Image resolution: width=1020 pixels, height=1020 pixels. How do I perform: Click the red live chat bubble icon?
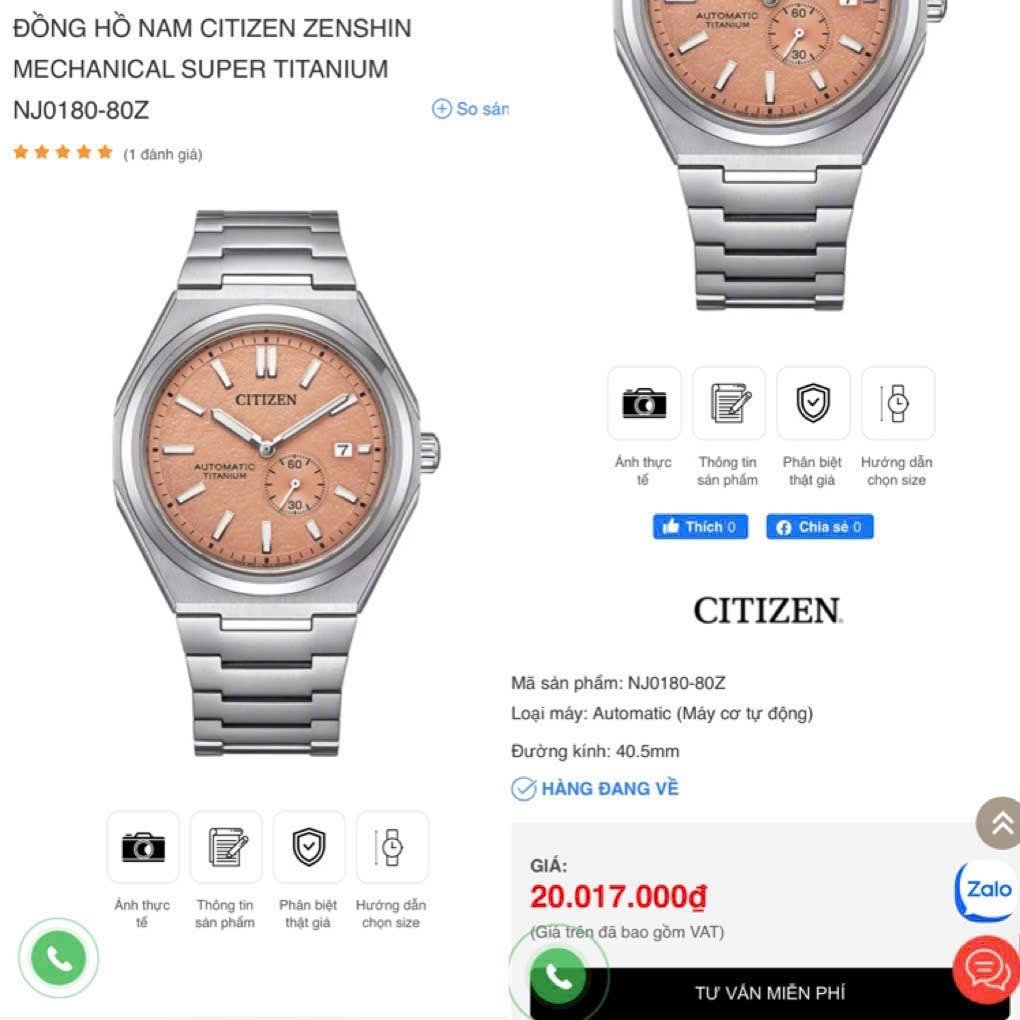point(987,969)
